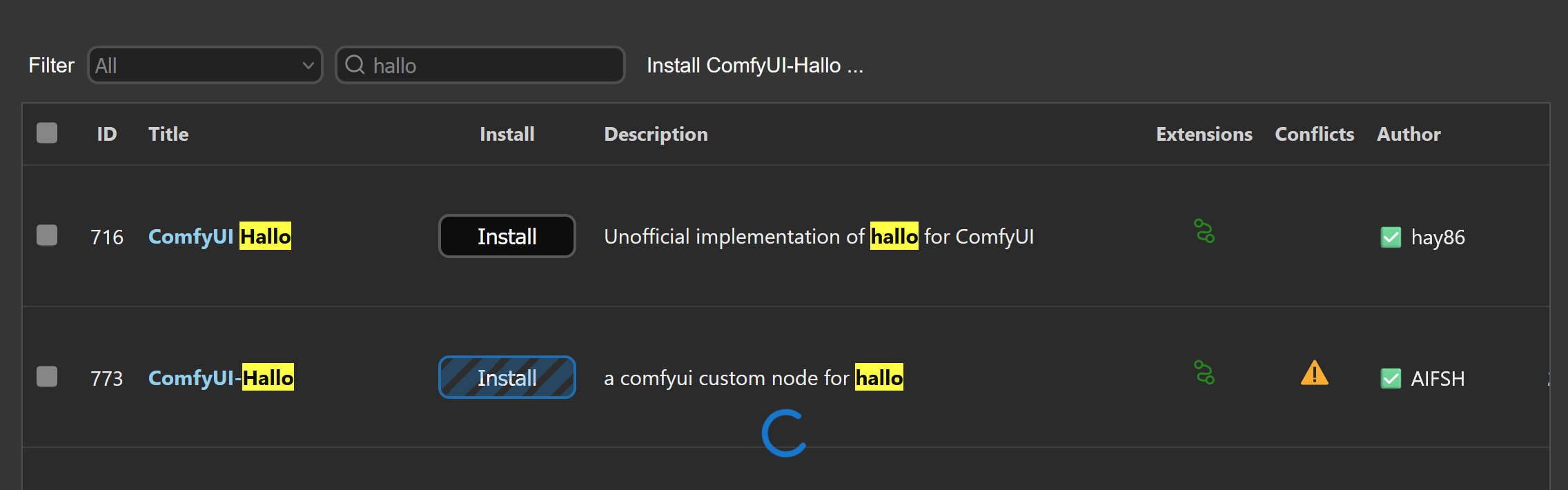Click the Install ComfyUI-Hallo status message

pos(754,65)
